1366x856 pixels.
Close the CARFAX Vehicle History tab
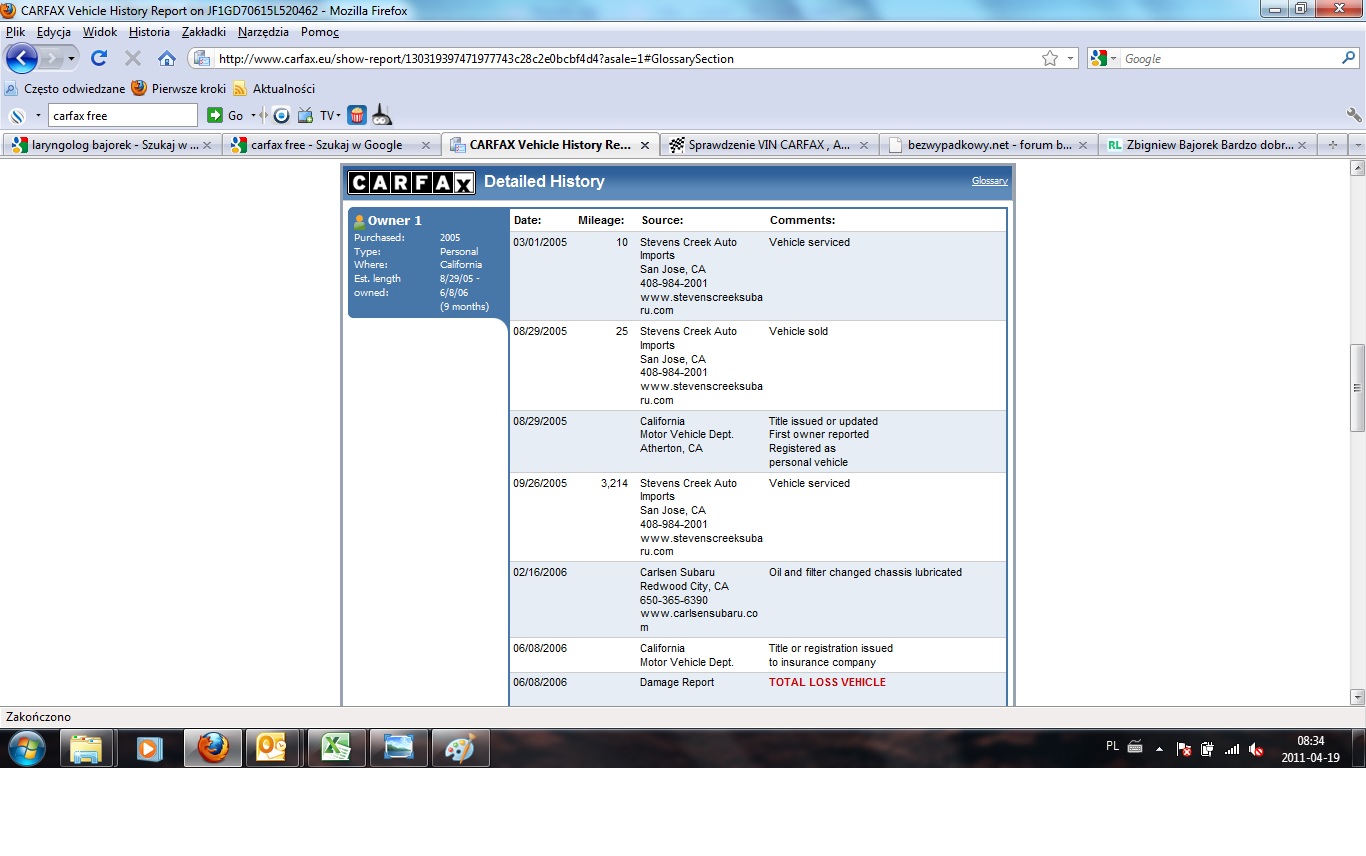[645, 145]
